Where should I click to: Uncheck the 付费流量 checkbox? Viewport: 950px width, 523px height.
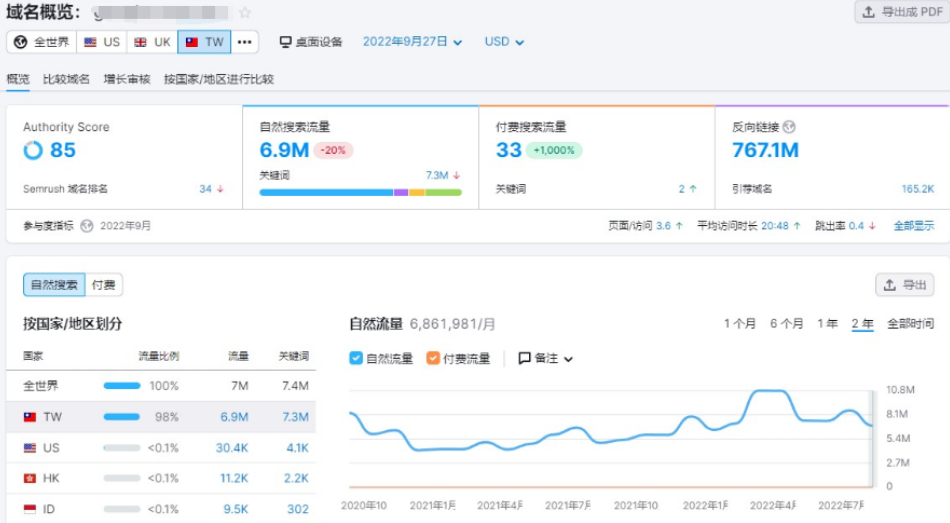(433, 358)
